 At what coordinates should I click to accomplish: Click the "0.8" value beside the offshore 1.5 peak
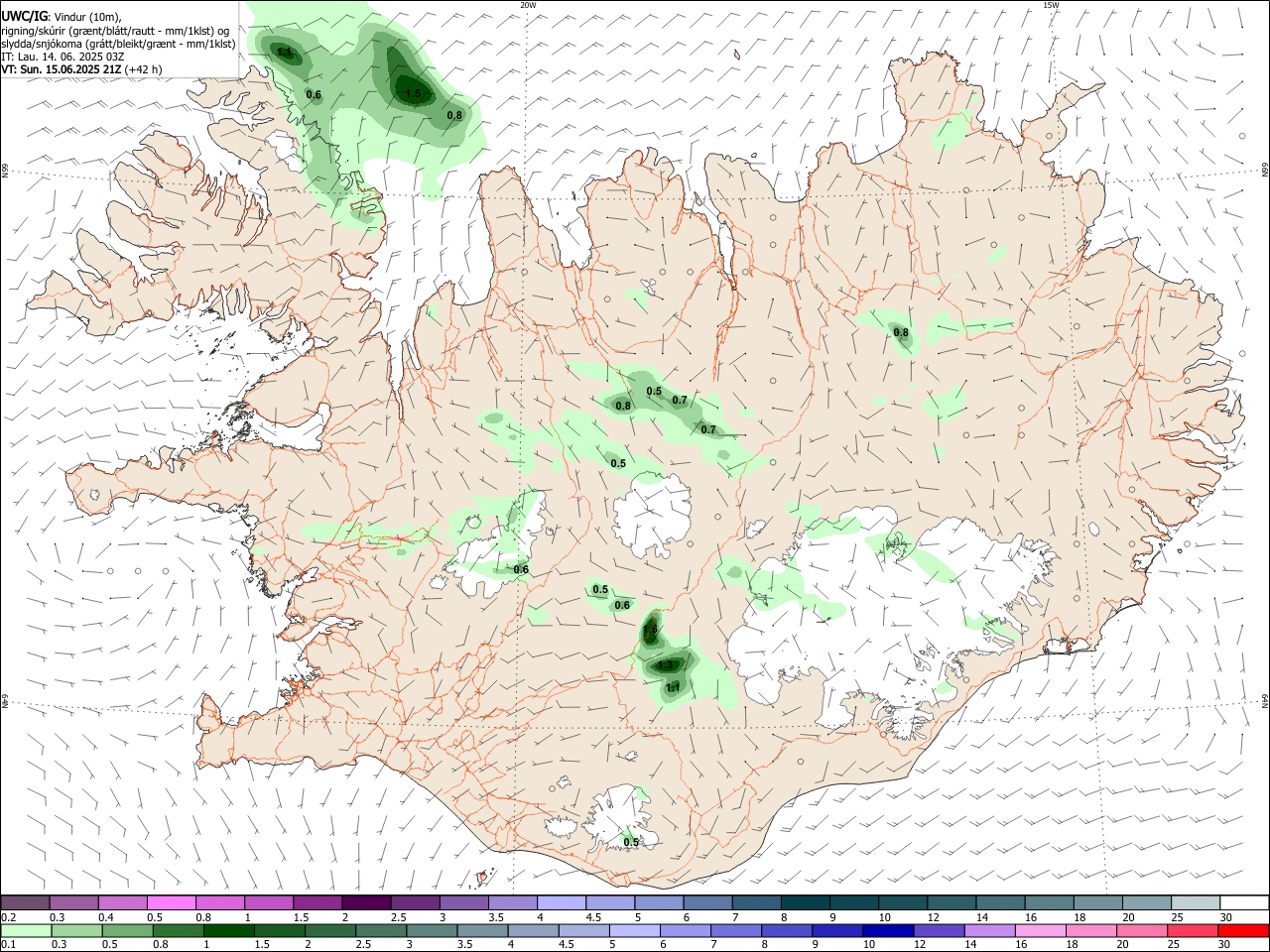[454, 116]
